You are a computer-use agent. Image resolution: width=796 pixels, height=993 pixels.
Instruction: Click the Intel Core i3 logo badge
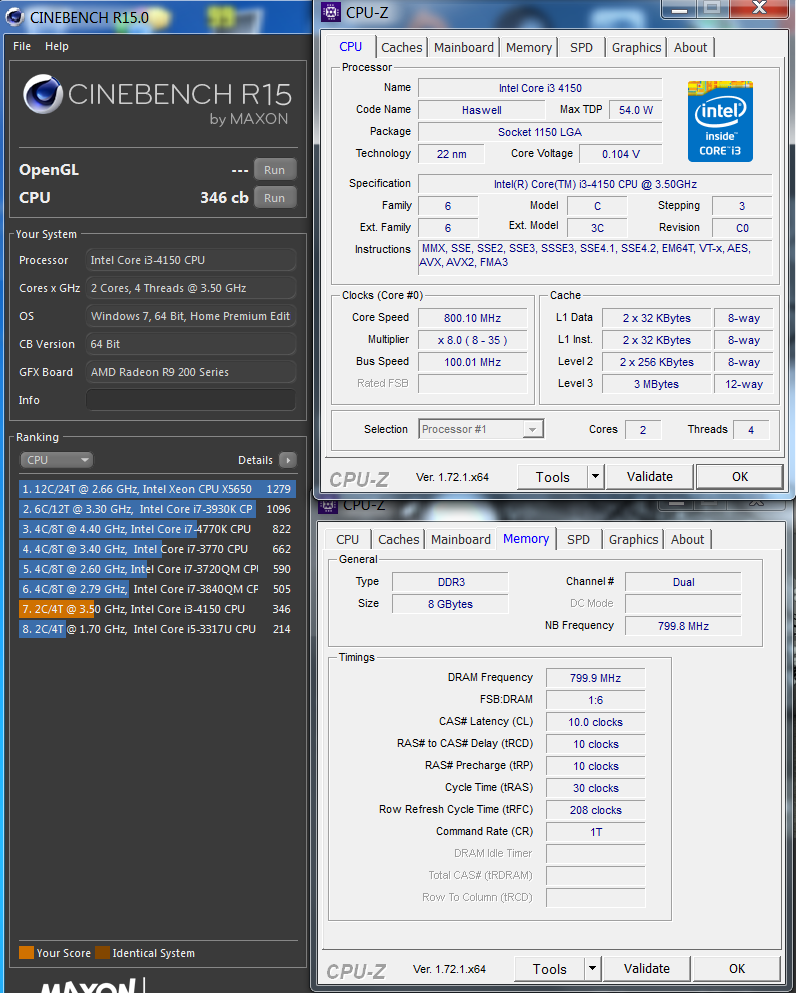(x=720, y=121)
